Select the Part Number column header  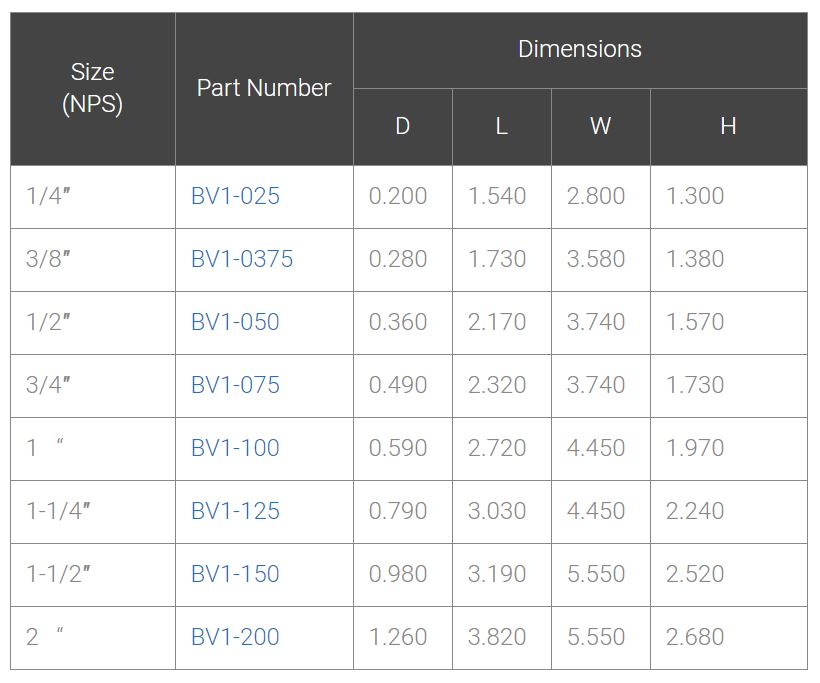click(x=264, y=88)
